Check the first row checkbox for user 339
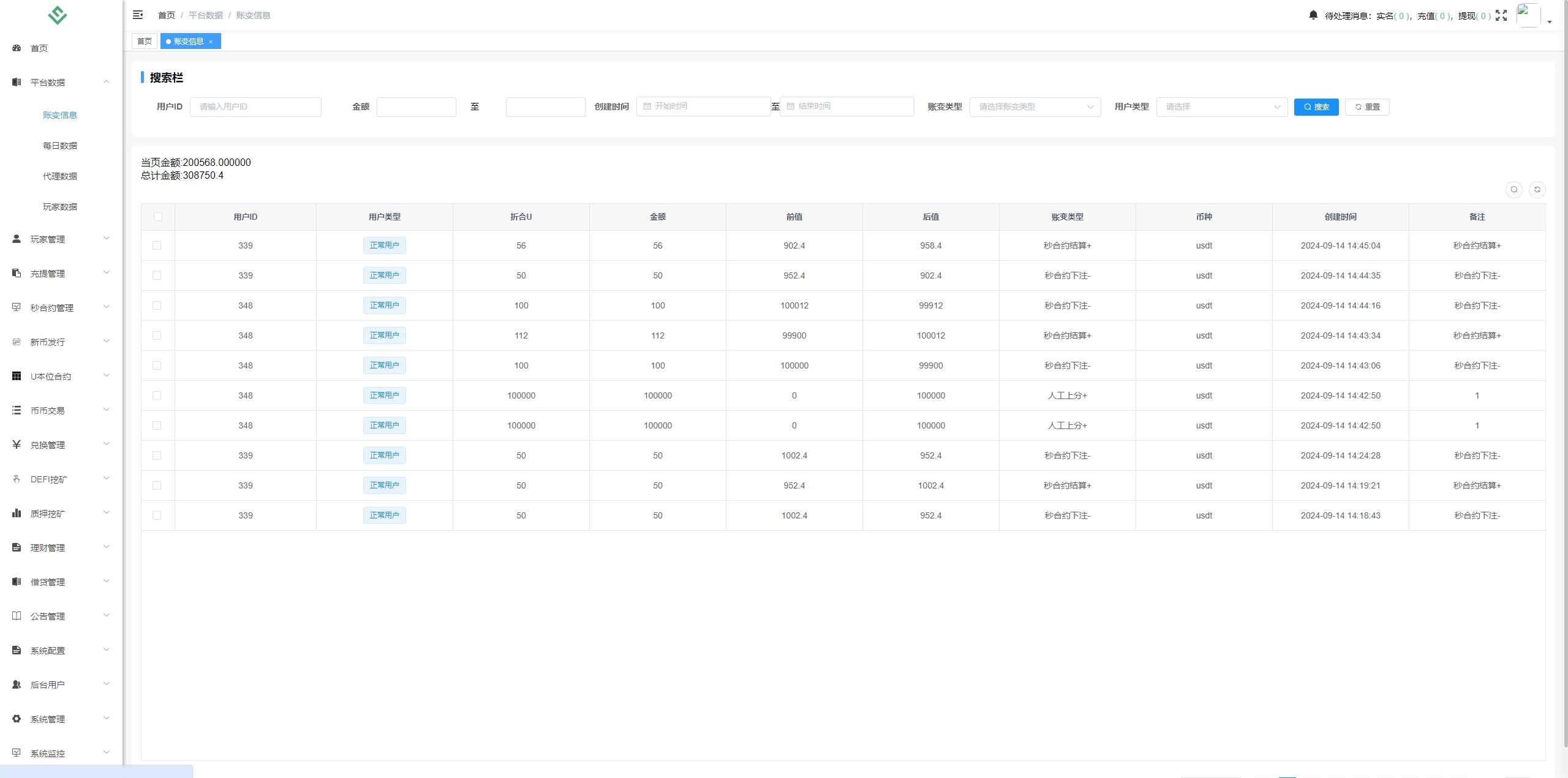This screenshot has height=778, width=1568. coord(157,245)
